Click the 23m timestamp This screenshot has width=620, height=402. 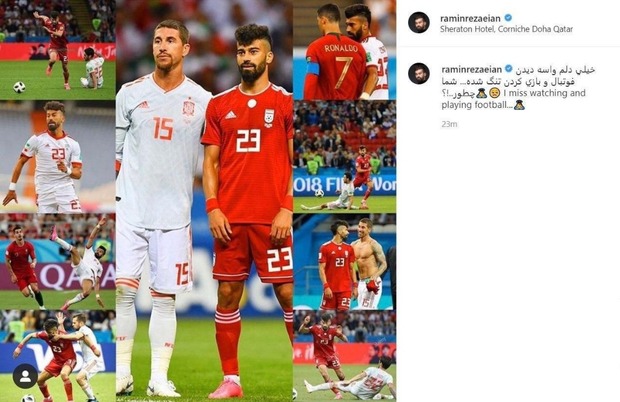click(449, 124)
